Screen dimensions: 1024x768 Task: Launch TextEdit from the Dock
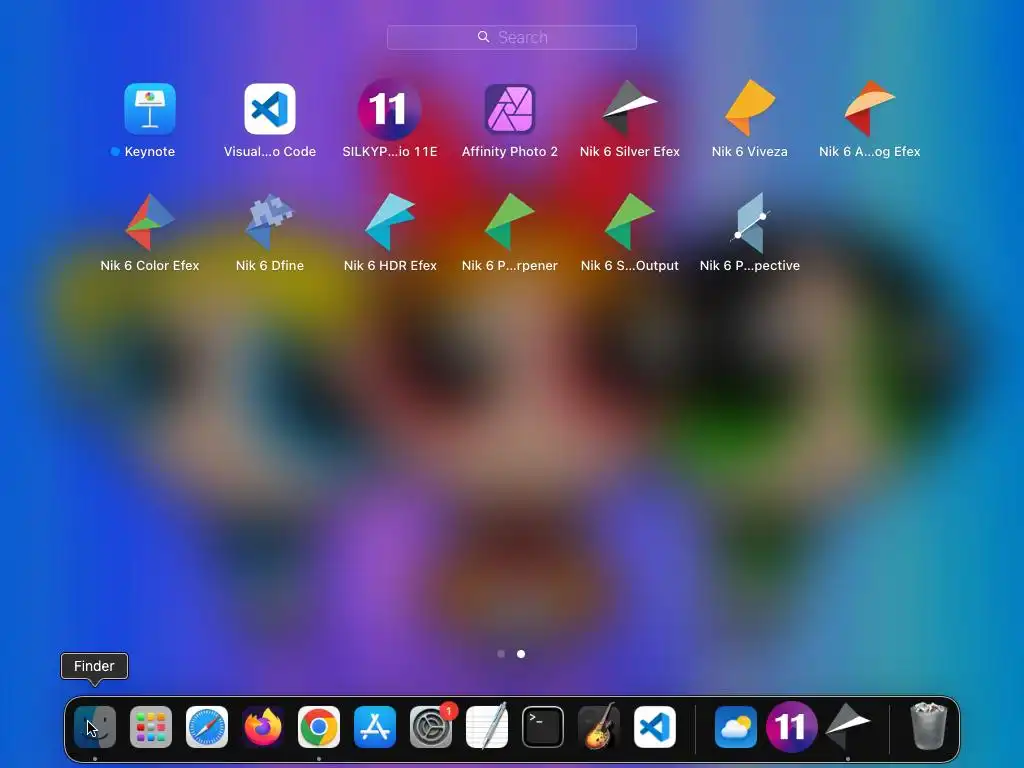tap(487, 727)
